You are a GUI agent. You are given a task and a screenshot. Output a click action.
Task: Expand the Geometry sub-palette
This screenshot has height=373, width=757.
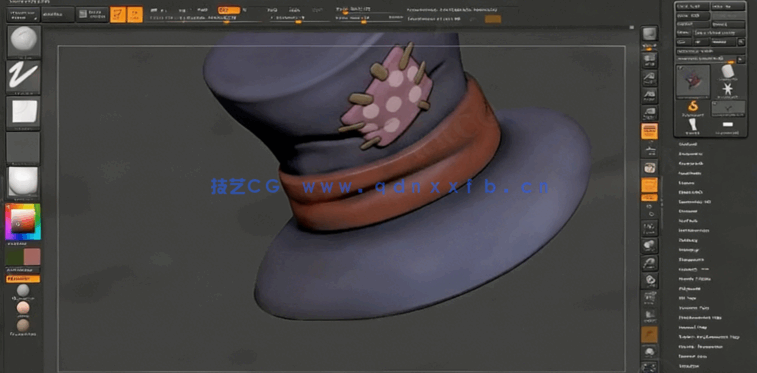[x=690, y=154]
